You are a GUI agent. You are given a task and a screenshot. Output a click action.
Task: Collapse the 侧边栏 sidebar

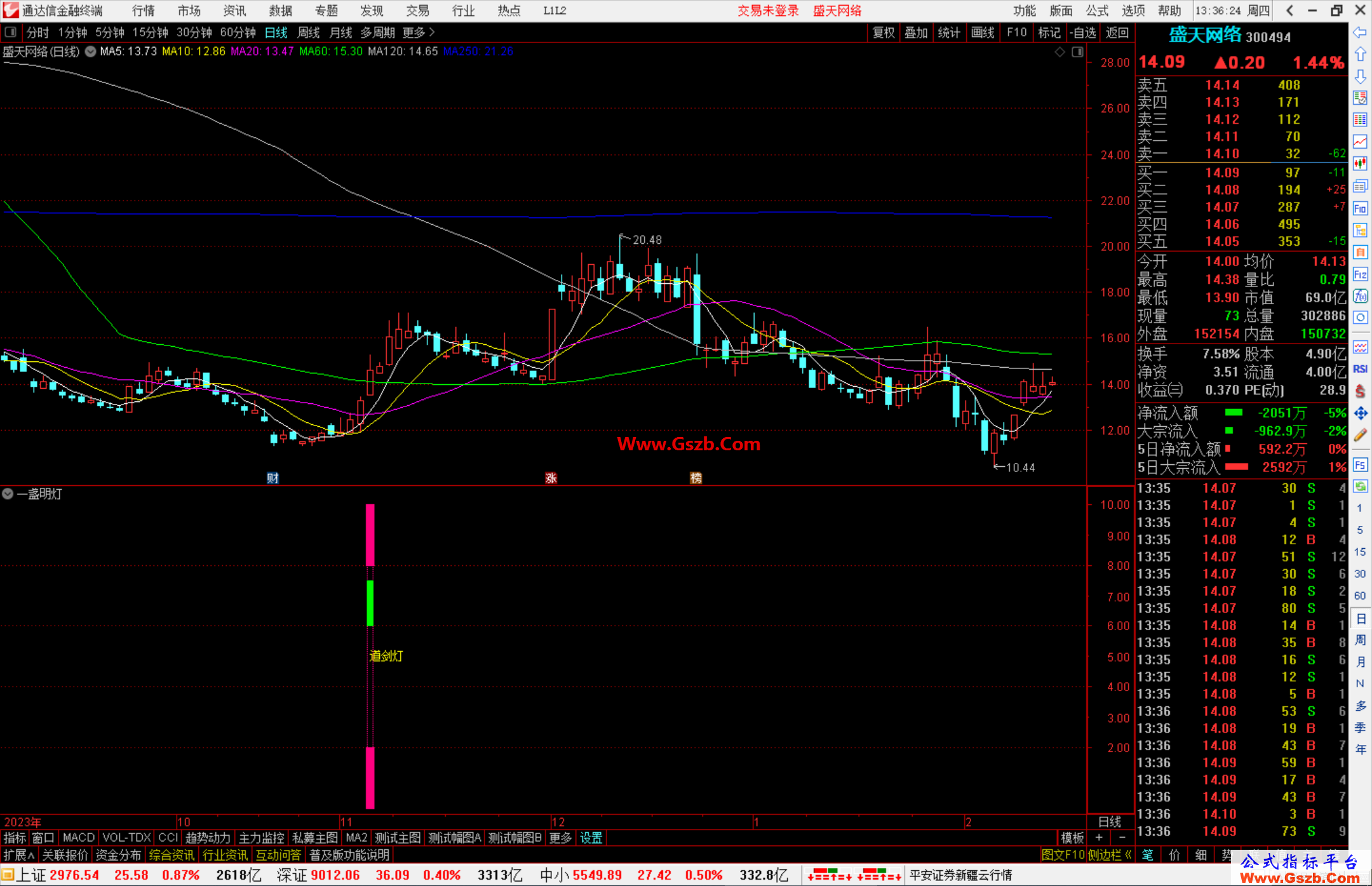tap(1110, 855)
